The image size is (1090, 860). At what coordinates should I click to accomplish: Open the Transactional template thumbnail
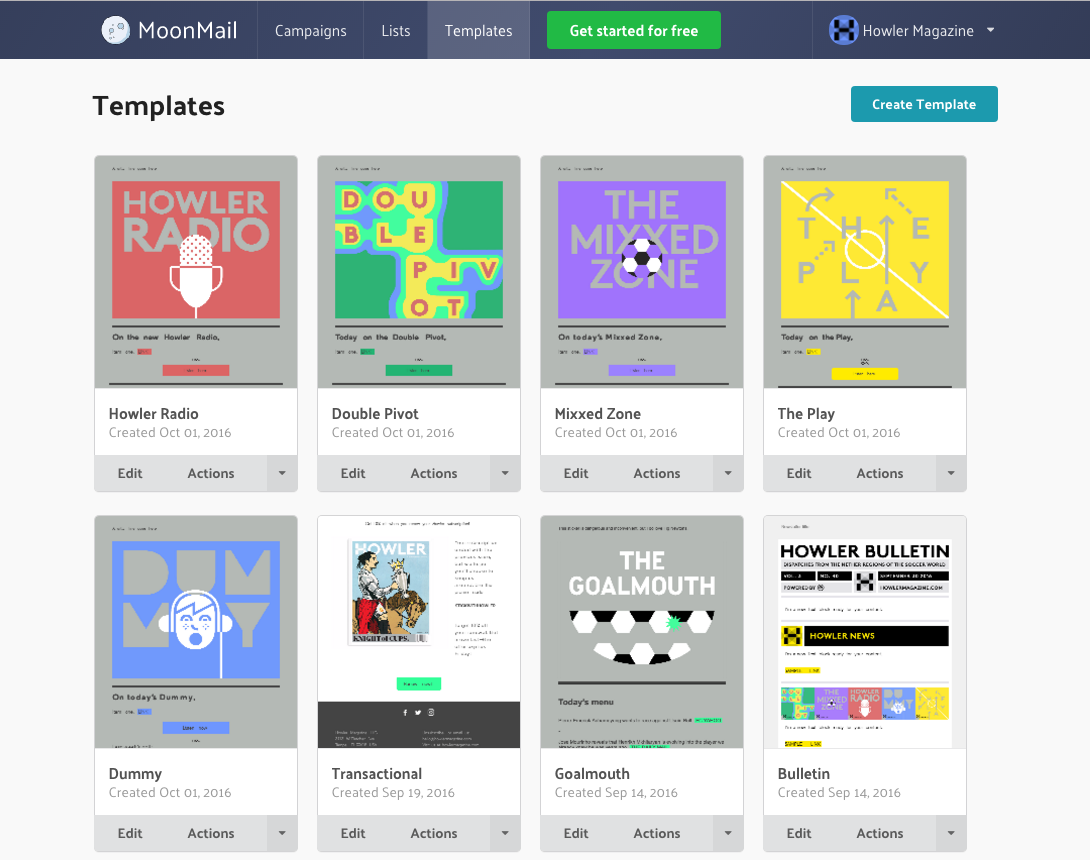click(x=419, y=632)
